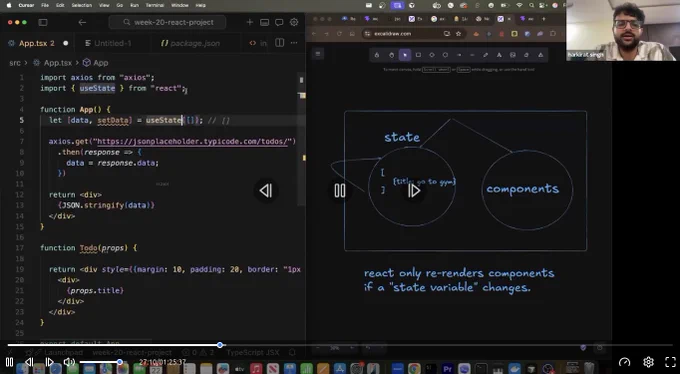Split the editor with the split icon
Image resolution: width=680 pixels, height=374 pixels.
tap(280, 43)
